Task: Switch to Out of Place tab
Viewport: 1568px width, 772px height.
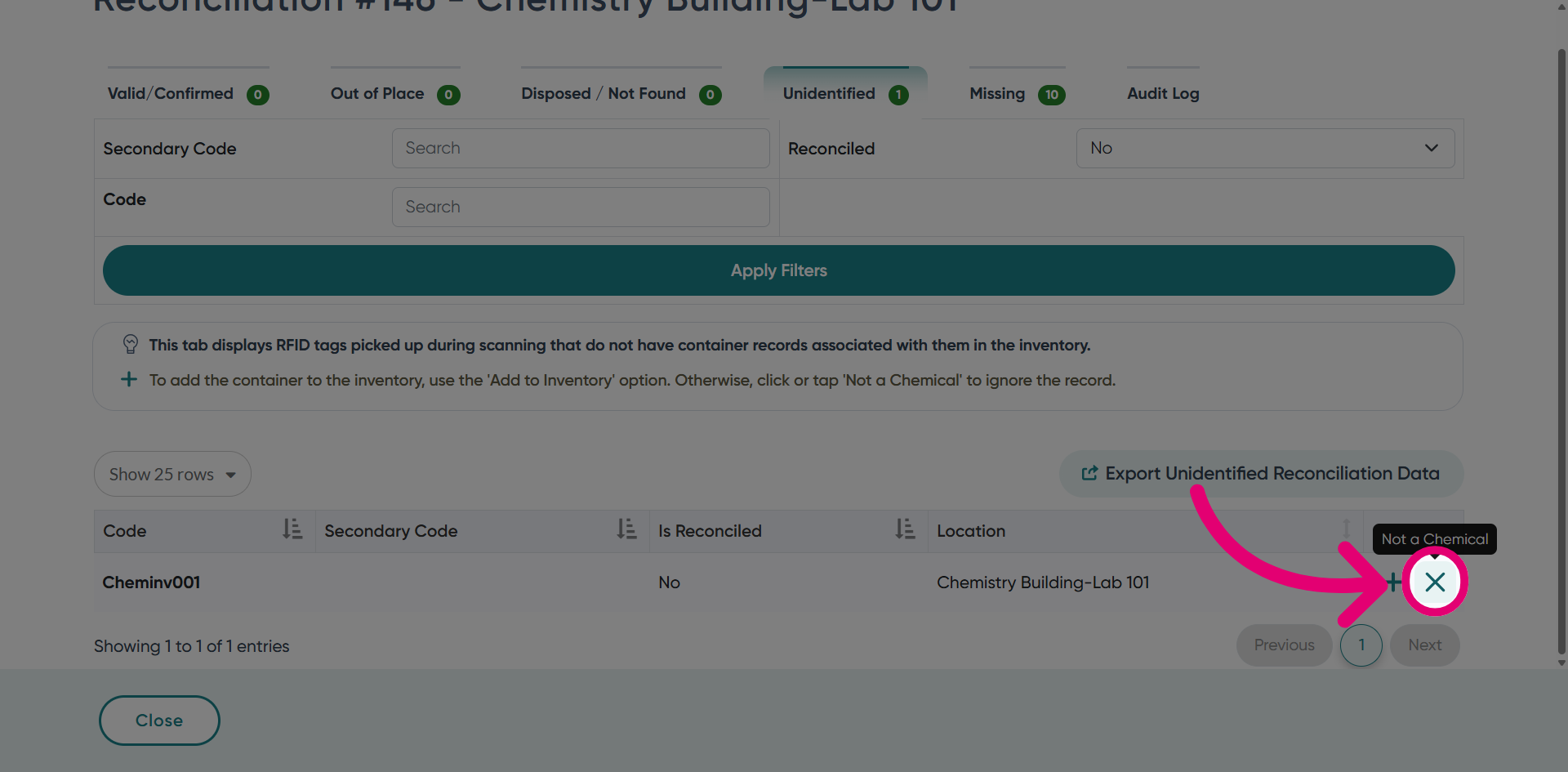Action: (395, 93)
